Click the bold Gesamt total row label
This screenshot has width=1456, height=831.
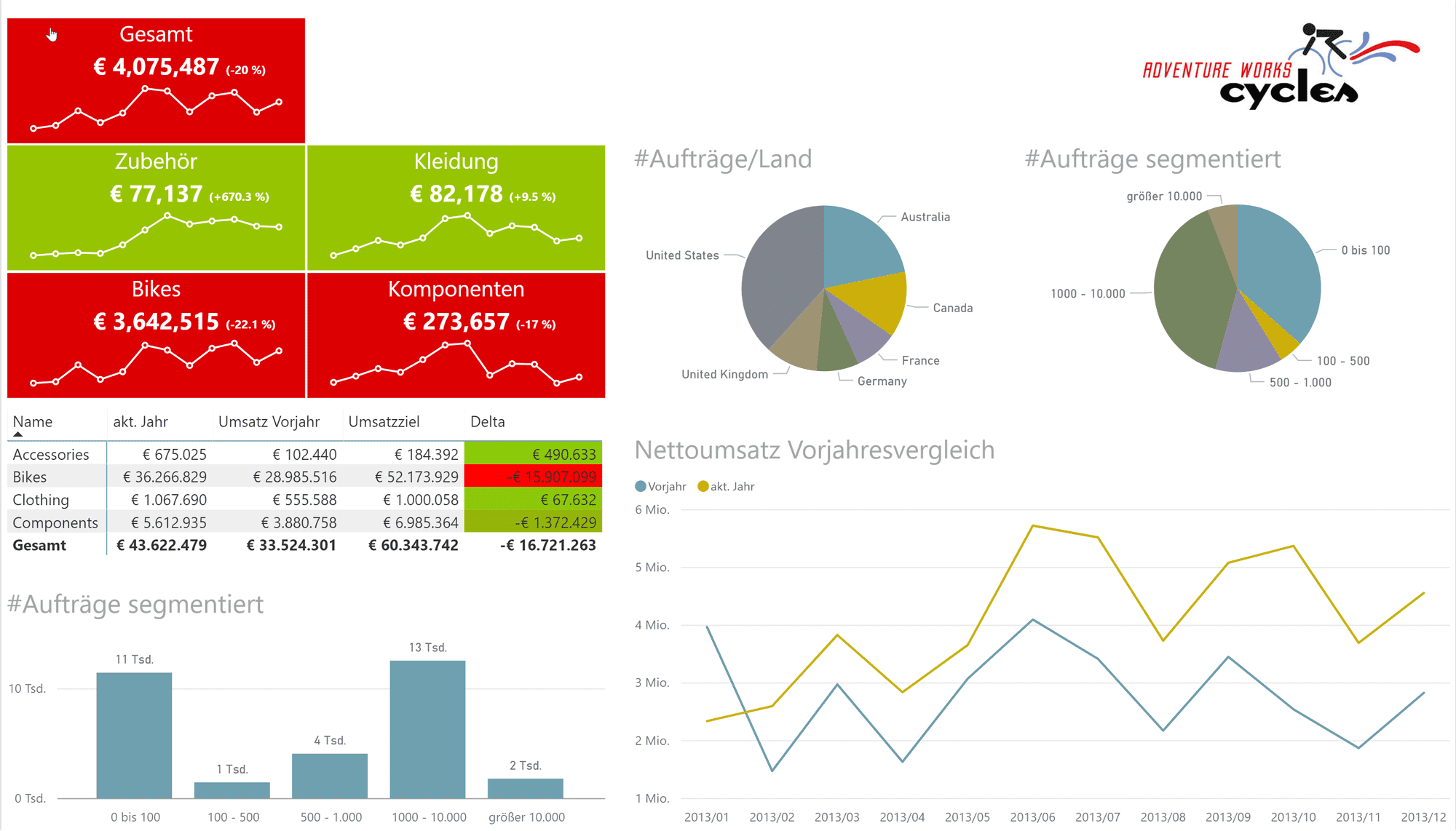point(39,545)
